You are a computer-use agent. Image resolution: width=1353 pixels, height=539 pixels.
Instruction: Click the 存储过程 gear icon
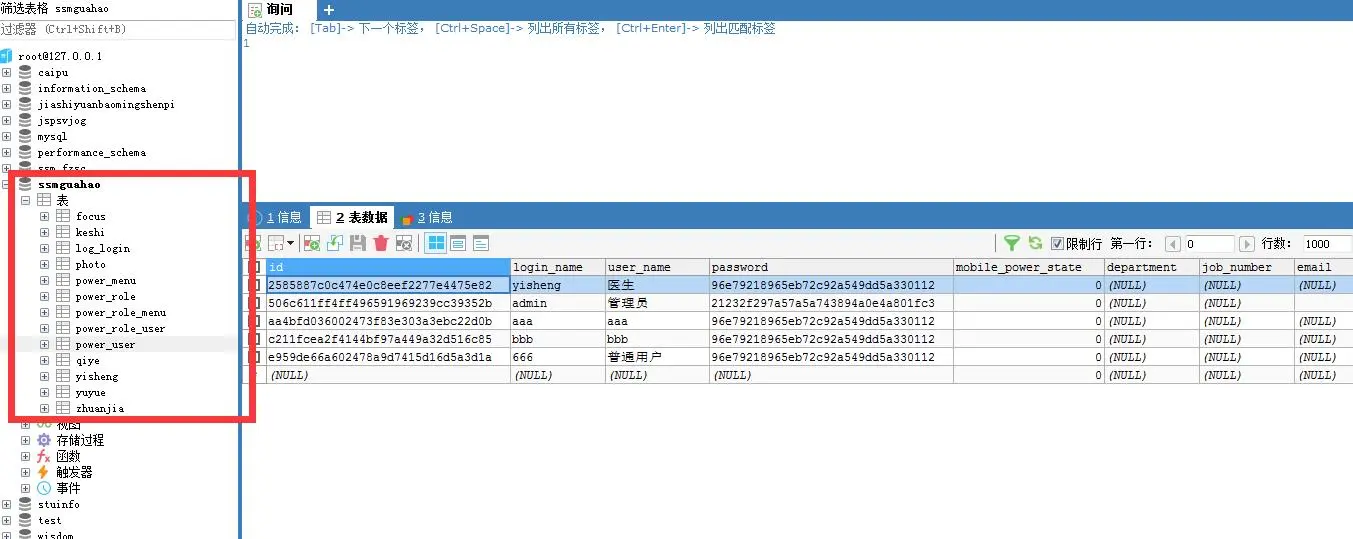pyautogui.click(x=44, y=440)
